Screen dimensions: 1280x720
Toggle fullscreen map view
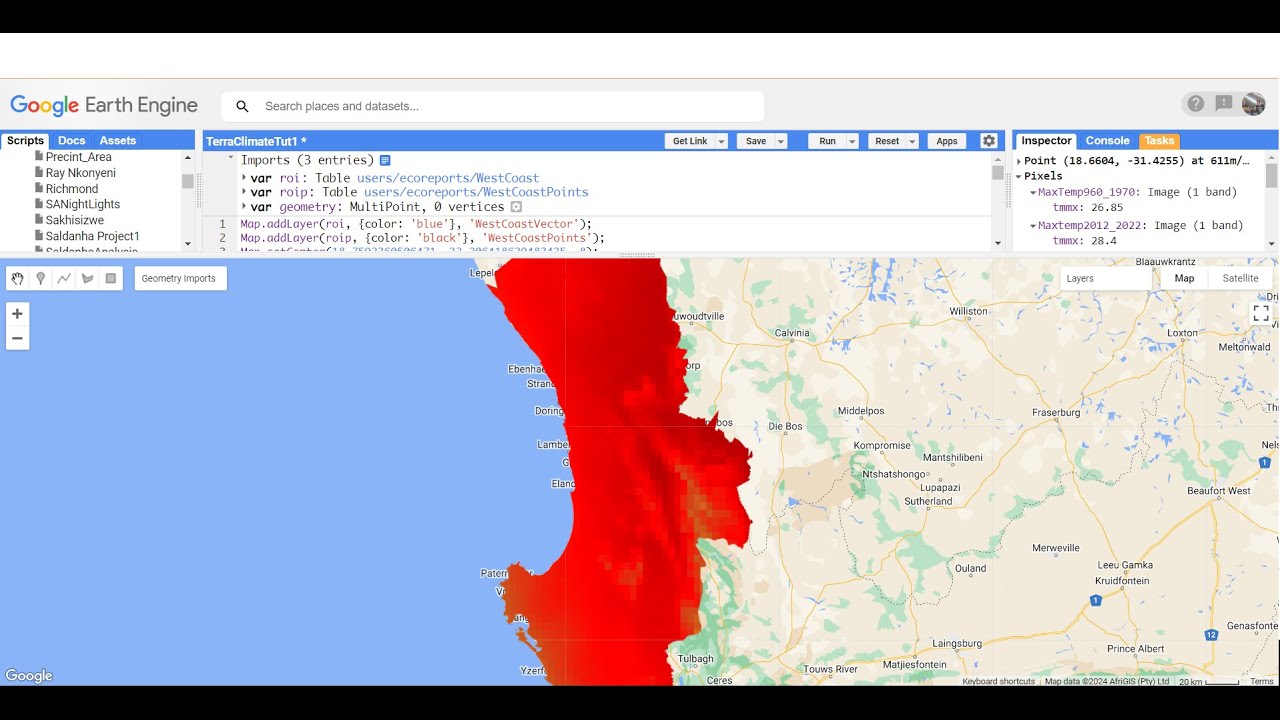coord(1261,314)
